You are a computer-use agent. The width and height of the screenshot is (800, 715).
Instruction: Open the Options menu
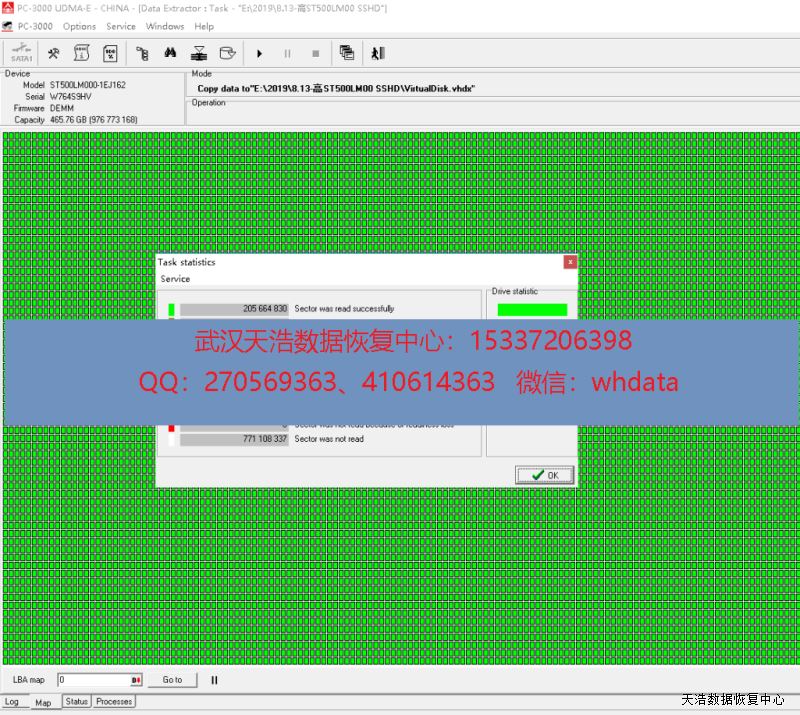79,26
